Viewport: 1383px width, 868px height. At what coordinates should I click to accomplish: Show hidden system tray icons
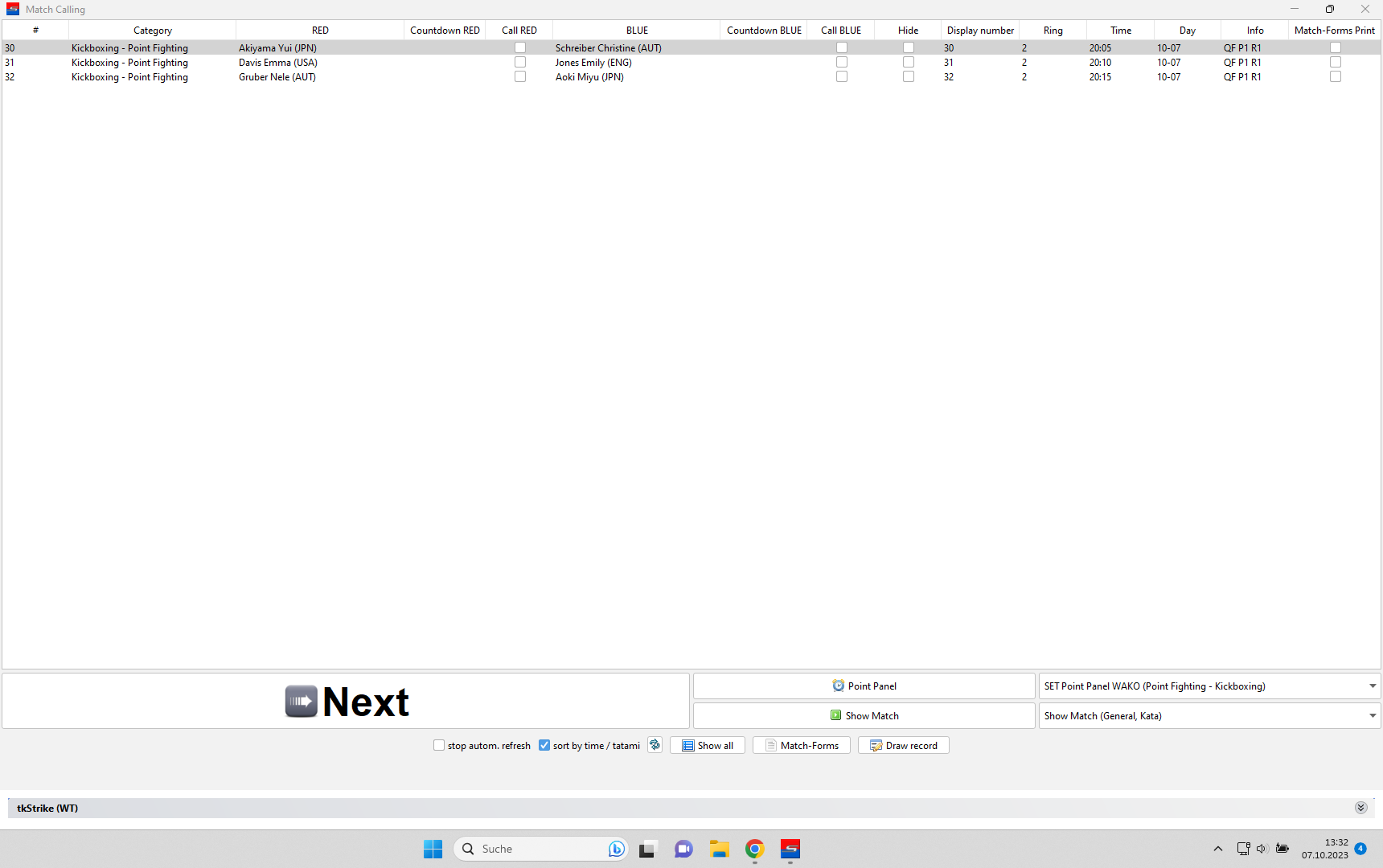1218,849
